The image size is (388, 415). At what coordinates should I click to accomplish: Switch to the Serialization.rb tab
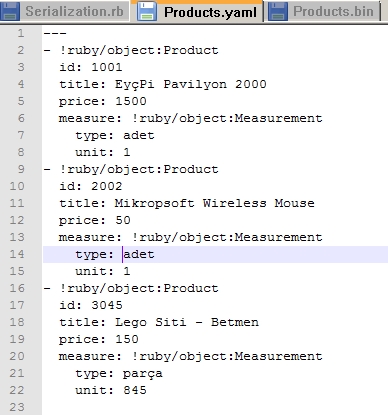click(65, 11)
